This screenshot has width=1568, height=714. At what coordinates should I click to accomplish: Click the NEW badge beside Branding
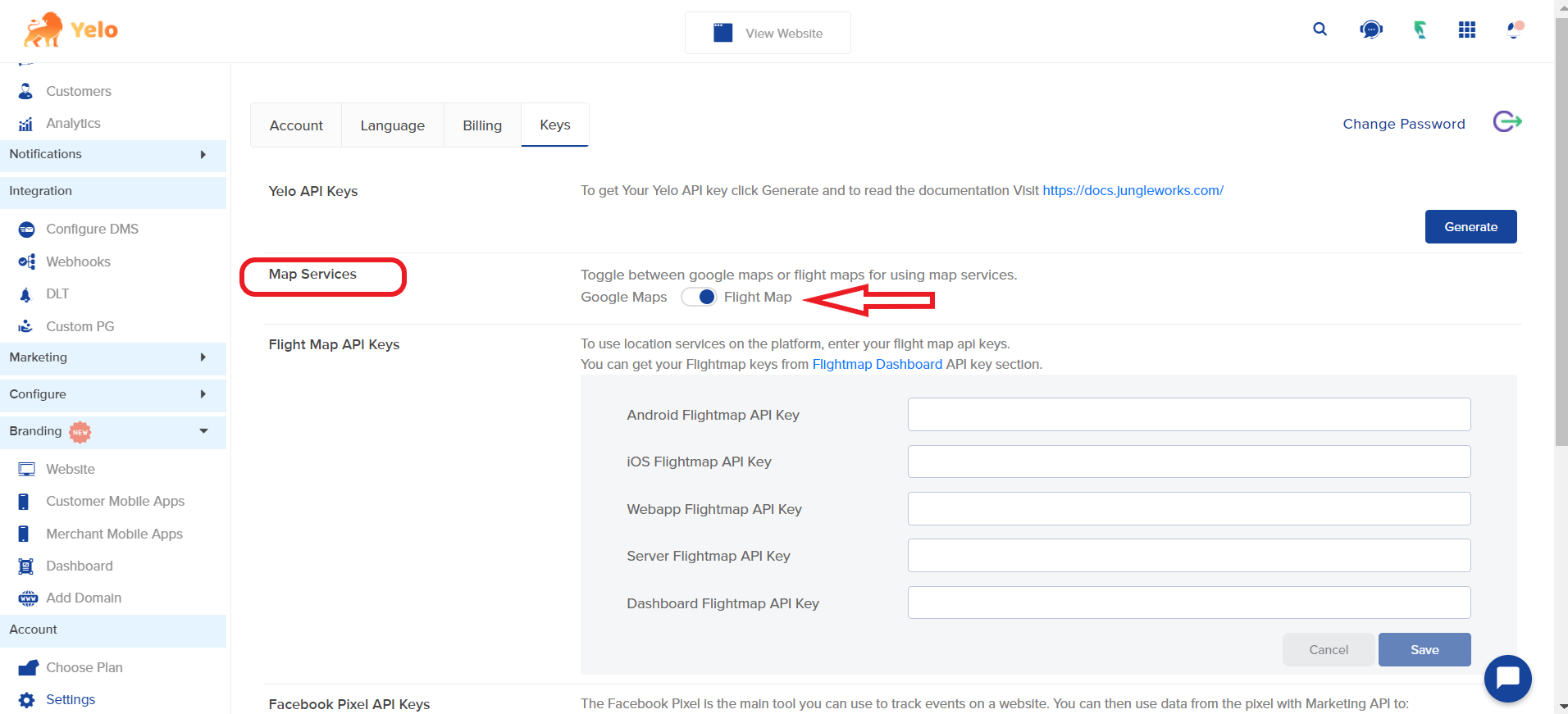coord(80,432)
